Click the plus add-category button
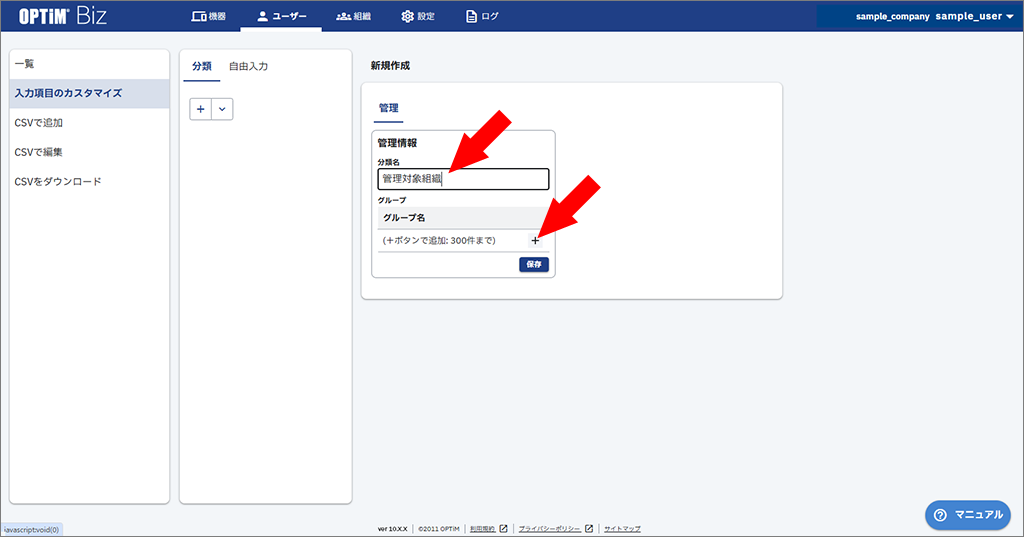The width and height of the screenshot is (1024, 537). 201,109
